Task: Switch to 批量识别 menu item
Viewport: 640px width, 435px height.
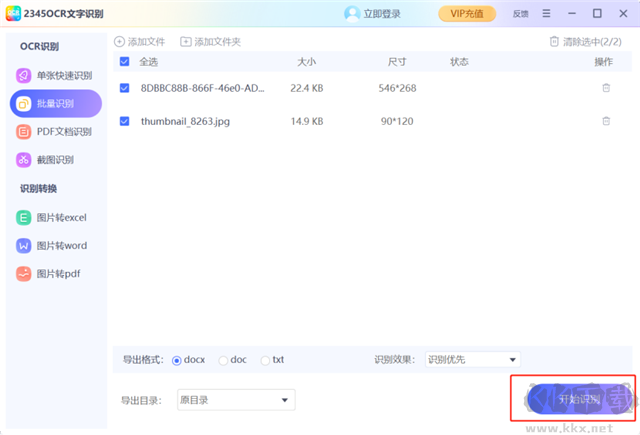Action: tap(56, 104)
